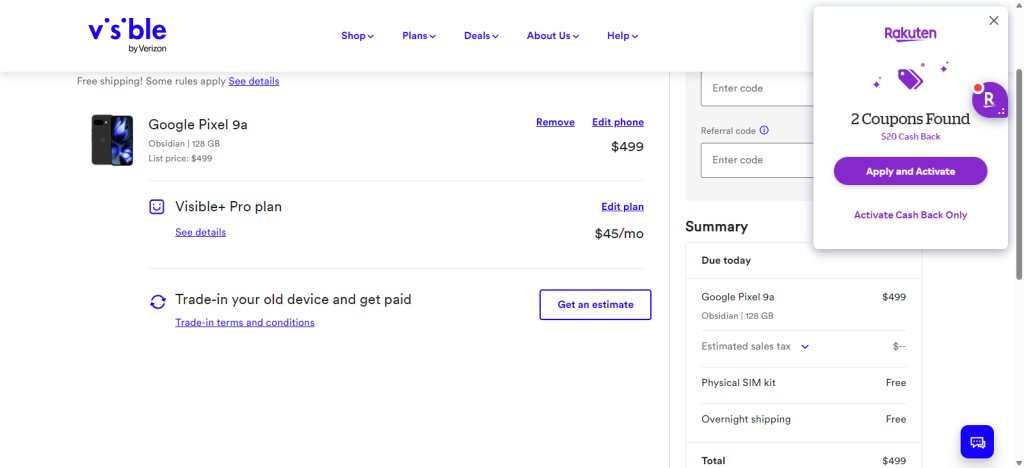Click the Get an estimate button
Screen dimensions: 1024x468
click(596, 305)
